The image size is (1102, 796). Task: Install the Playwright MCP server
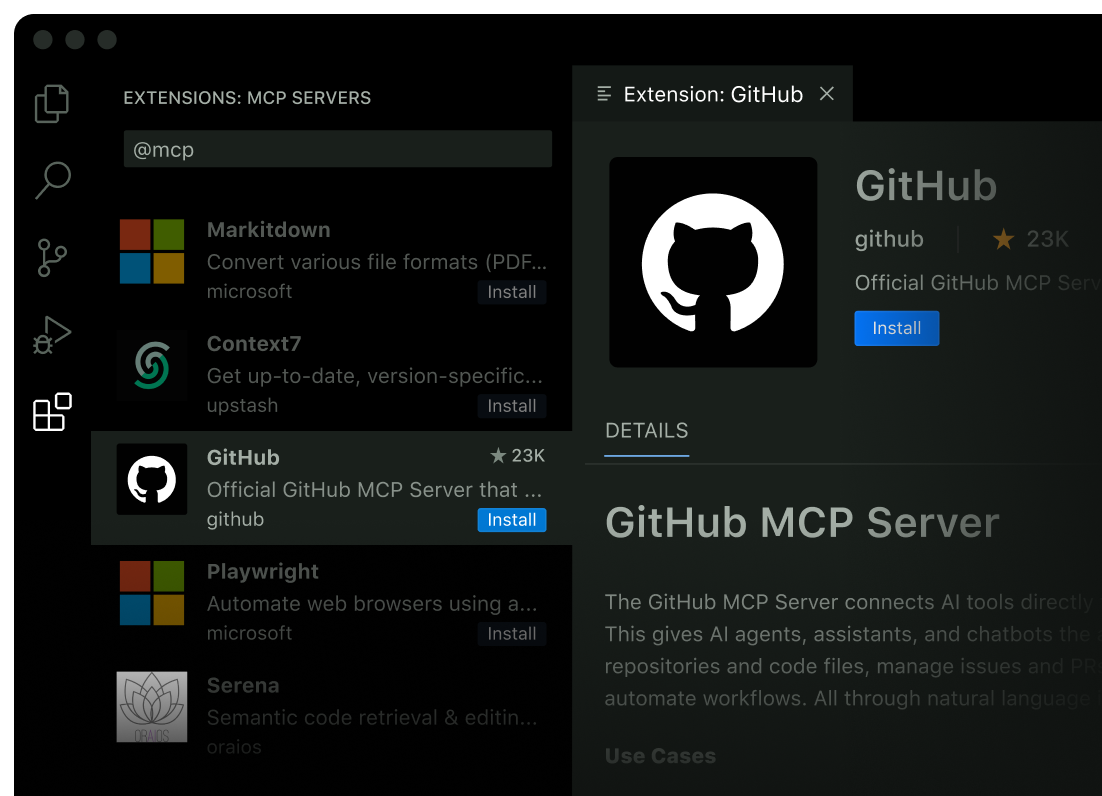click(x=512, y=634)
